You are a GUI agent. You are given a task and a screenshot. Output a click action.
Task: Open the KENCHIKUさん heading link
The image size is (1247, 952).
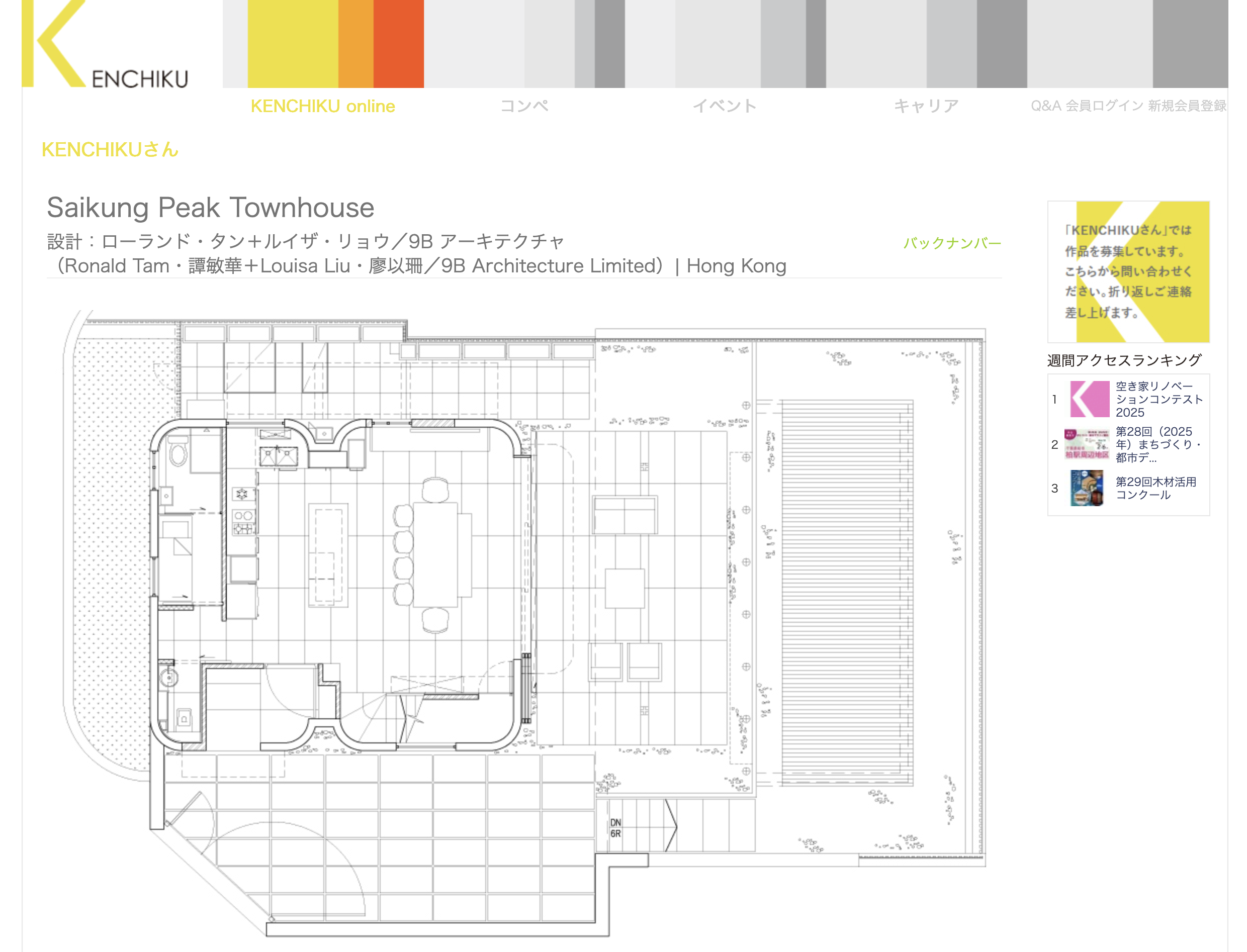click(110, 150)
